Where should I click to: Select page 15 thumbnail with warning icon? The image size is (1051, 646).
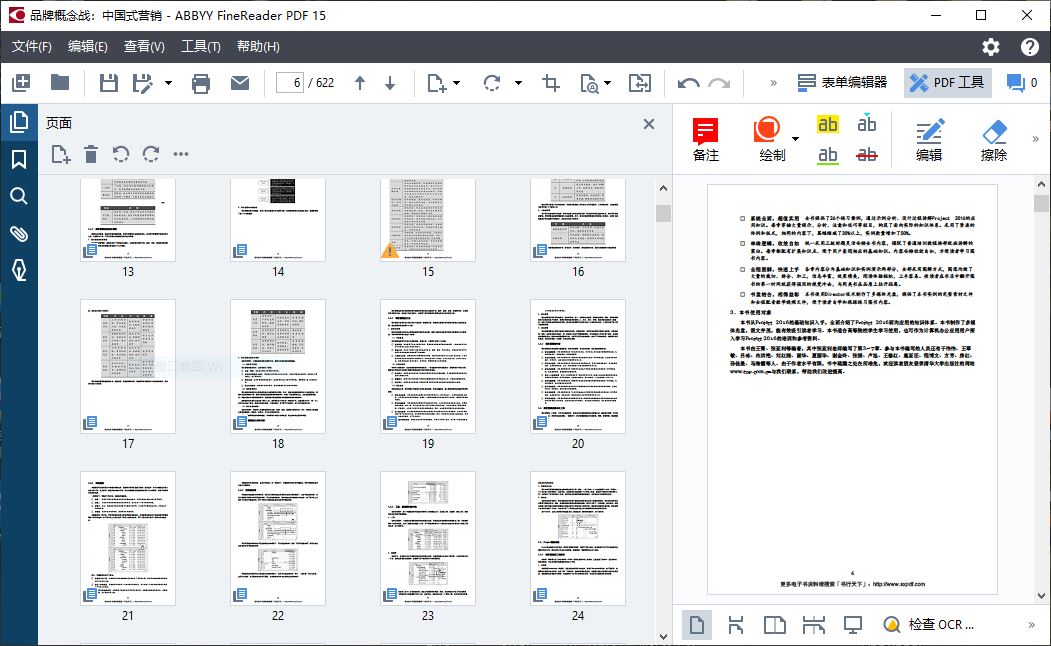click(x=427, y=218)
